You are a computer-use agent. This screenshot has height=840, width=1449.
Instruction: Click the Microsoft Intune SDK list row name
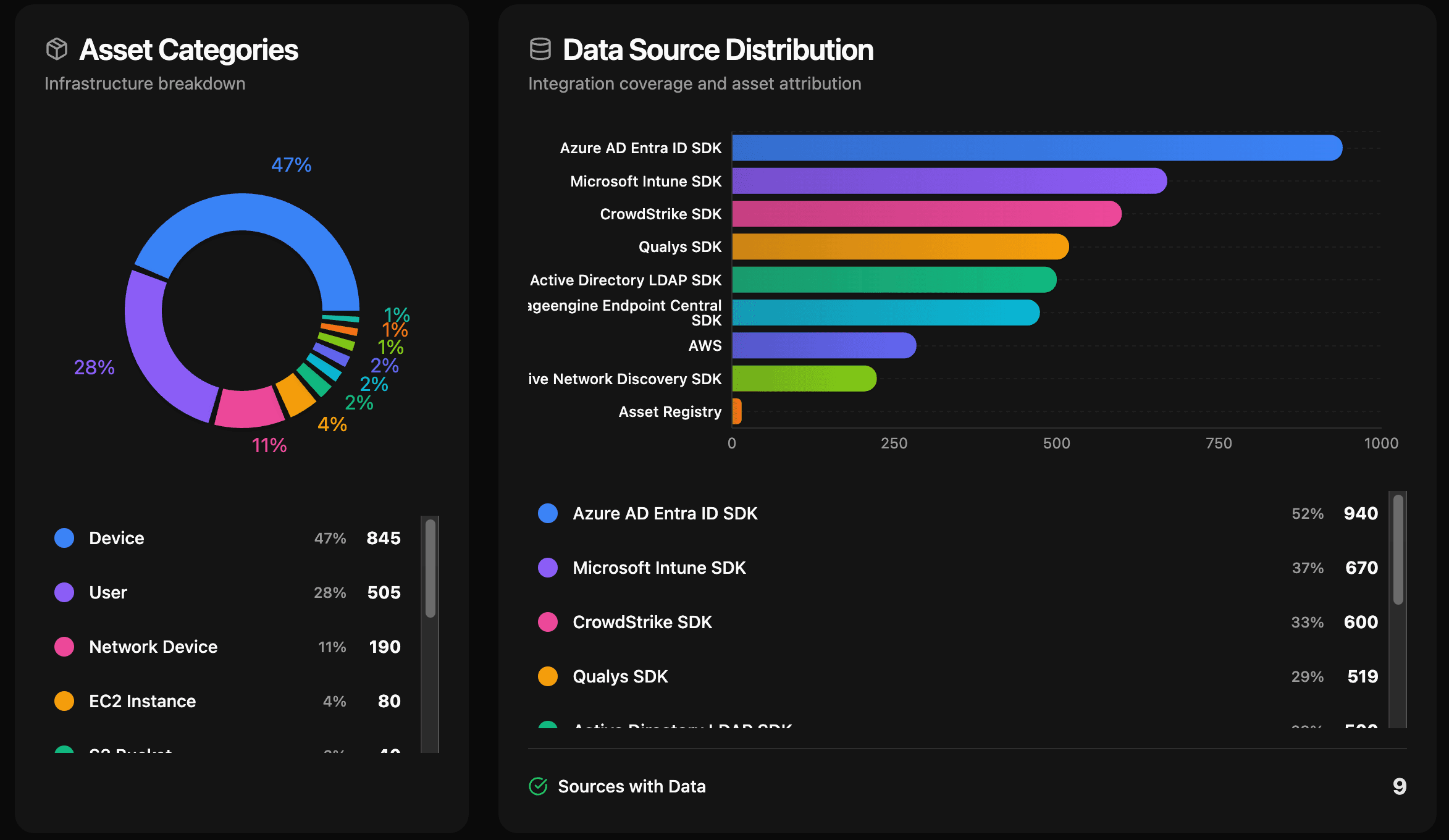click(x=659, y=568)
